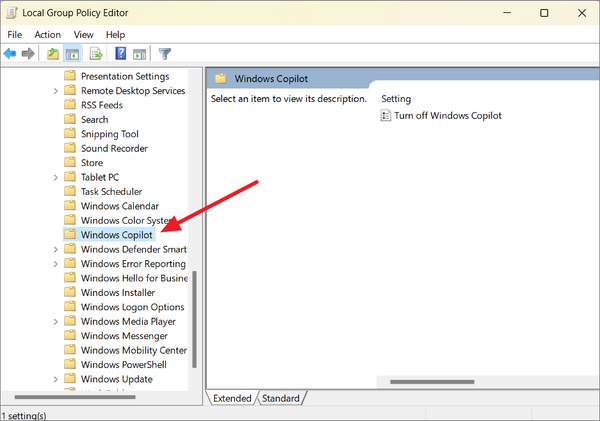
Task: Expand the Tablet PC tree node
Action: click(x=55, y=178)
